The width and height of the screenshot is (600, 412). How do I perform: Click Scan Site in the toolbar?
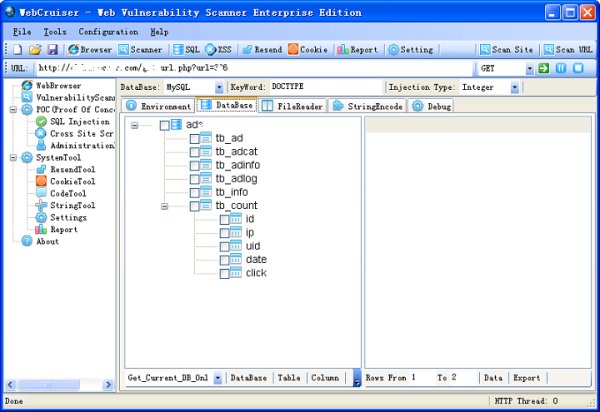[x=506, y=49]
